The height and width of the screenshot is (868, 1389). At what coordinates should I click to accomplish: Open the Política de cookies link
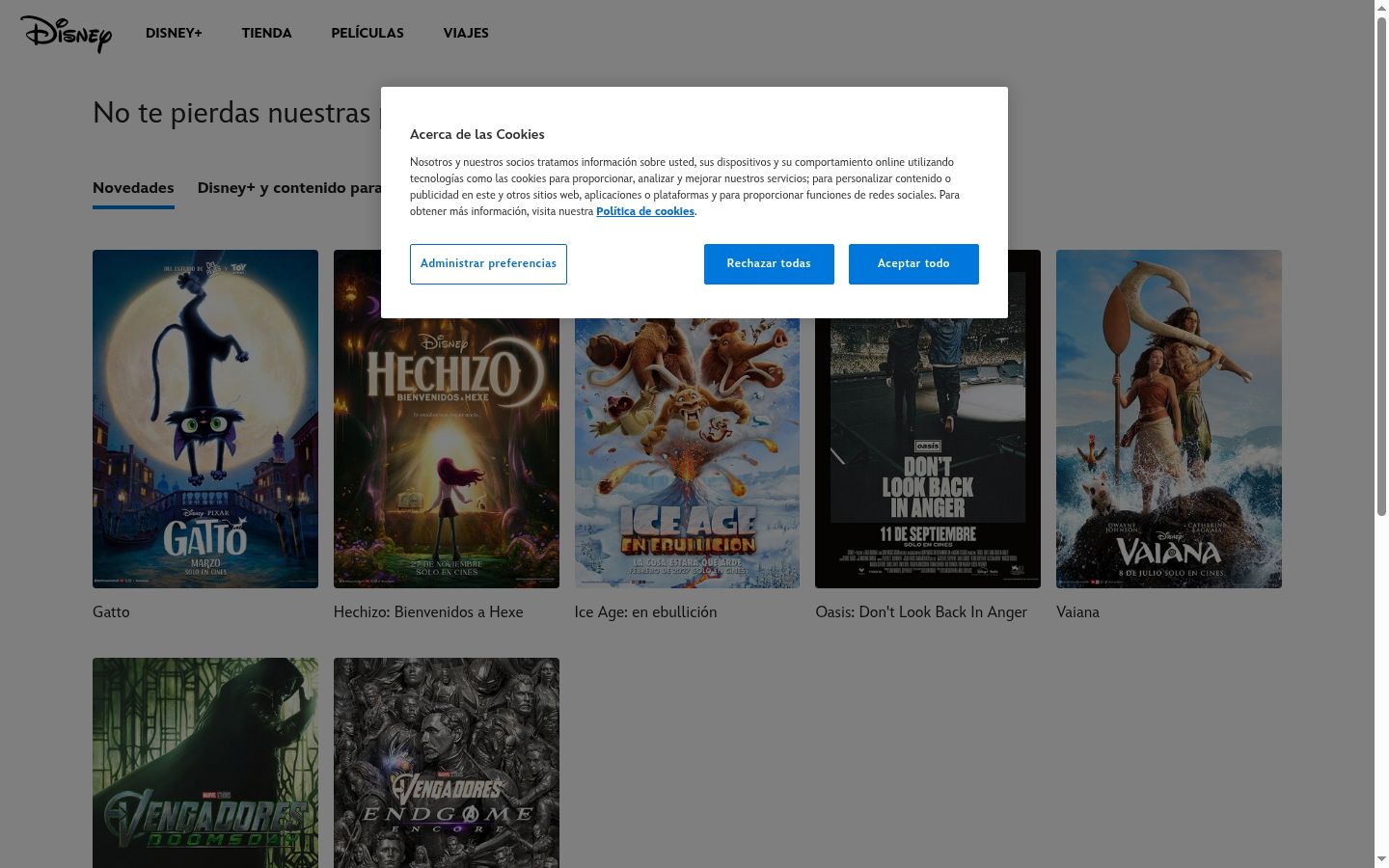(645, 211)
